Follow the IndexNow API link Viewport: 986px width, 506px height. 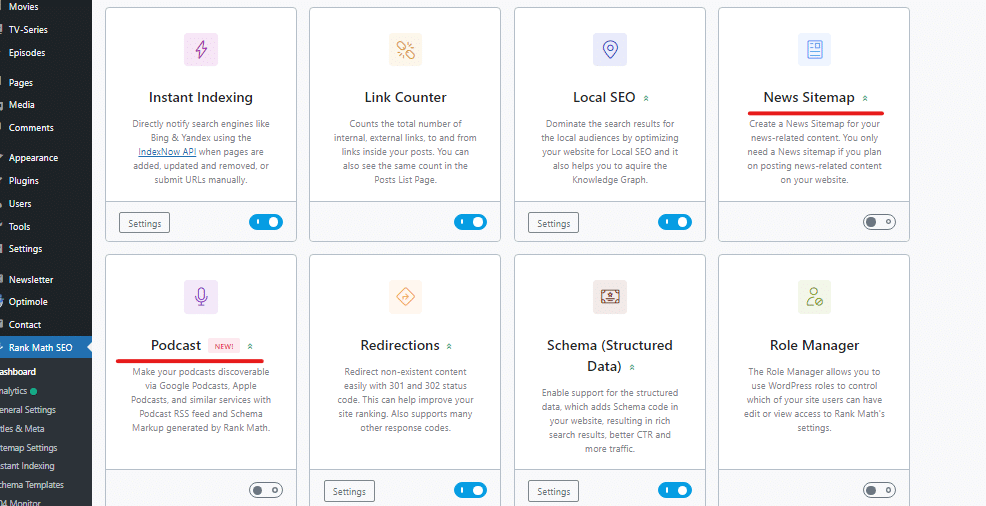(167, 151)
